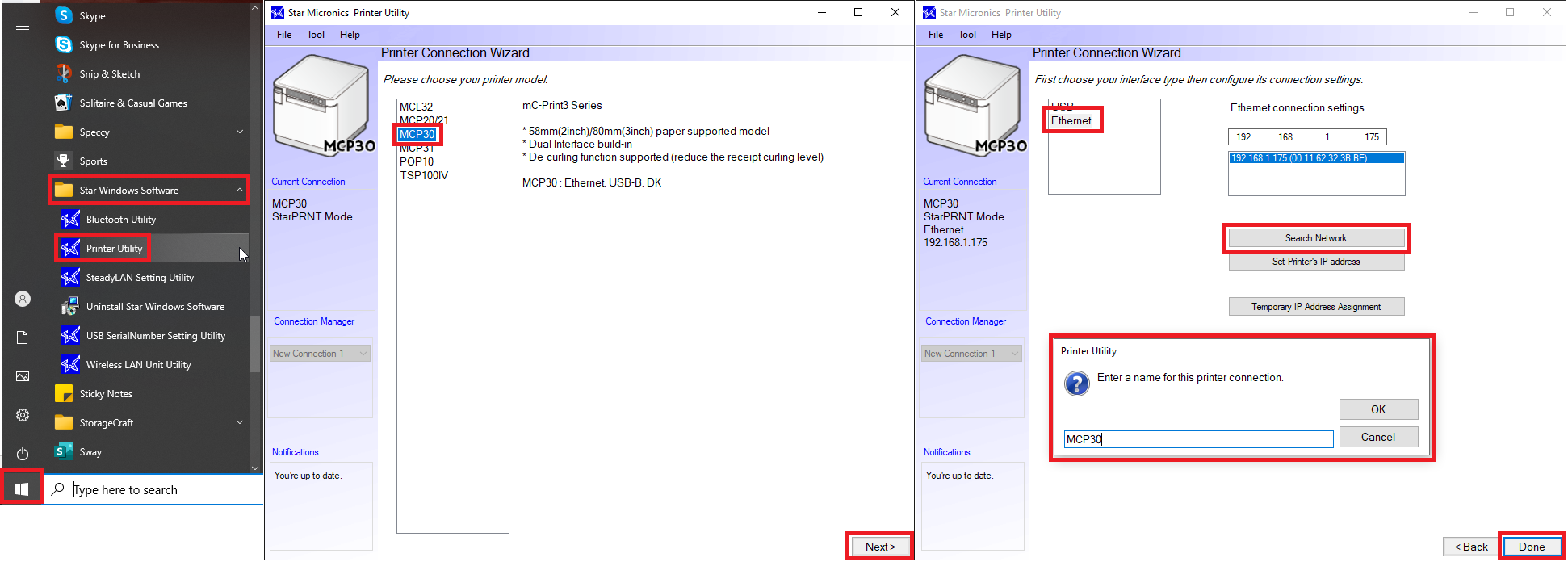Open Tool menu in left Printer Utility window
This screenshot has width=1568, height=562.
point(316,35)
